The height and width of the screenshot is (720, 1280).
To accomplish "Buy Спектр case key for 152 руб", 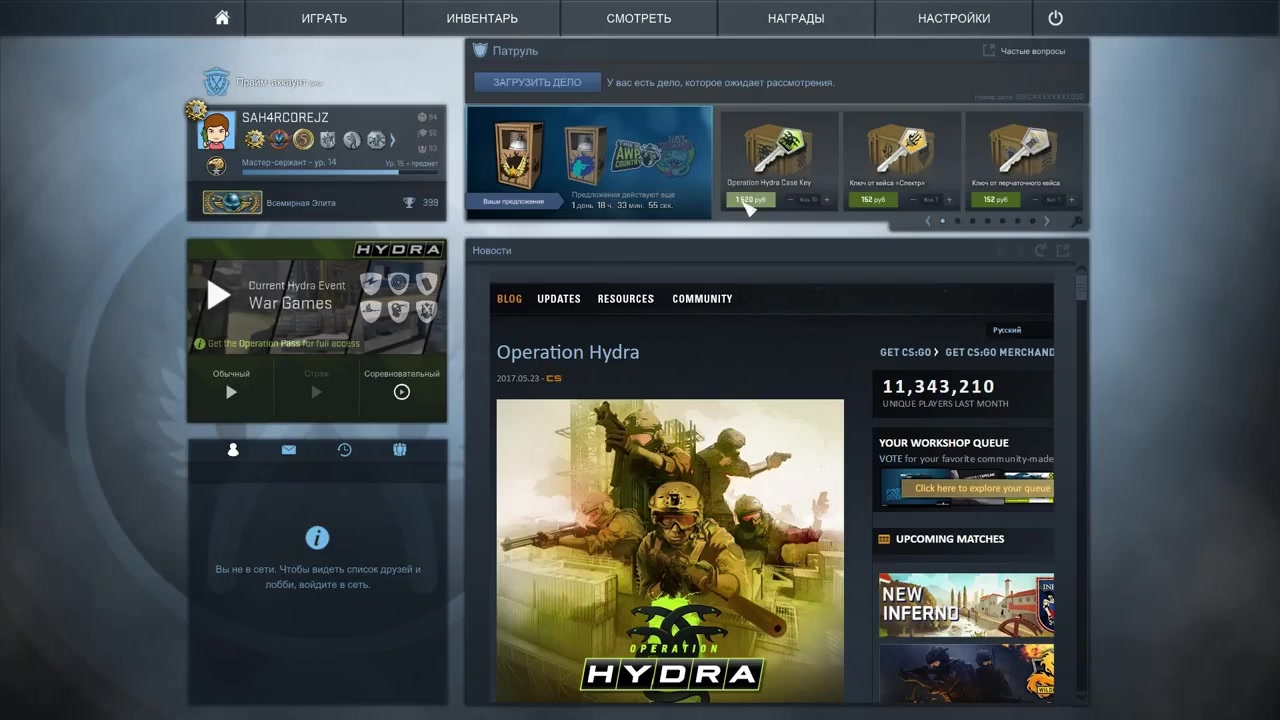I will pos(873,200).
